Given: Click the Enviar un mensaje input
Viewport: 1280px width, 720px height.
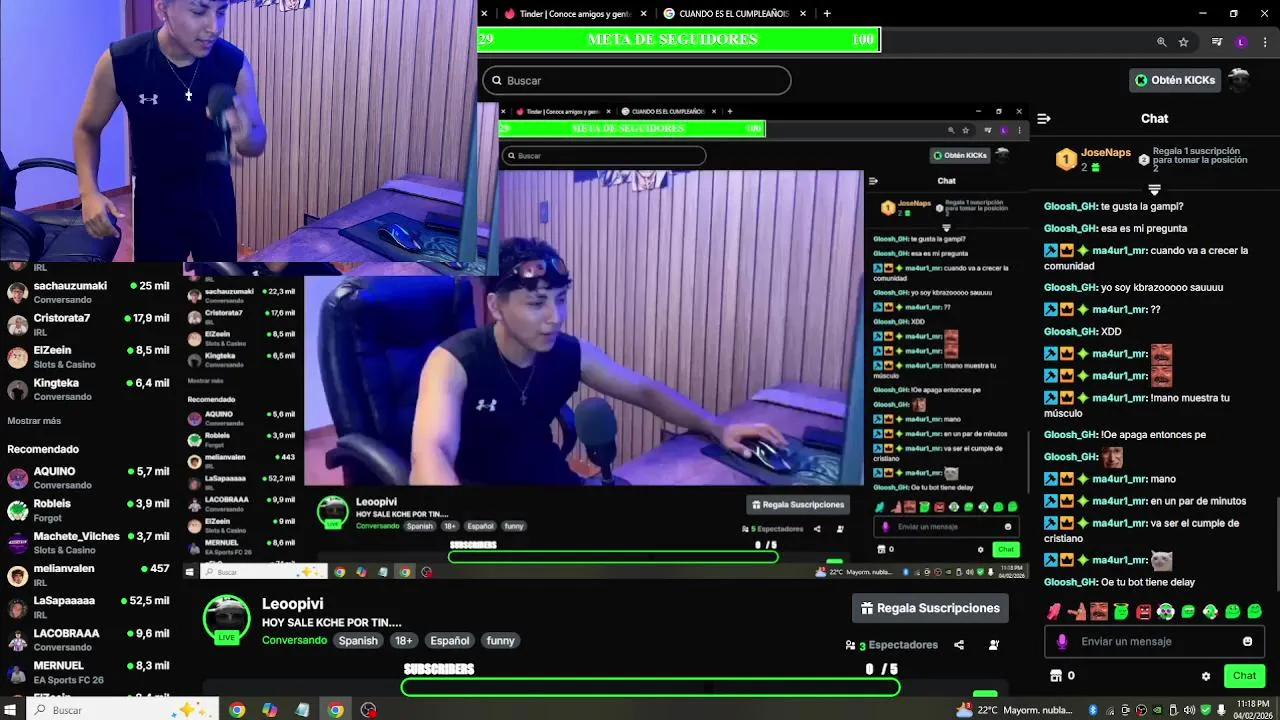Looking at the screenshot, I should [1154, 642].
